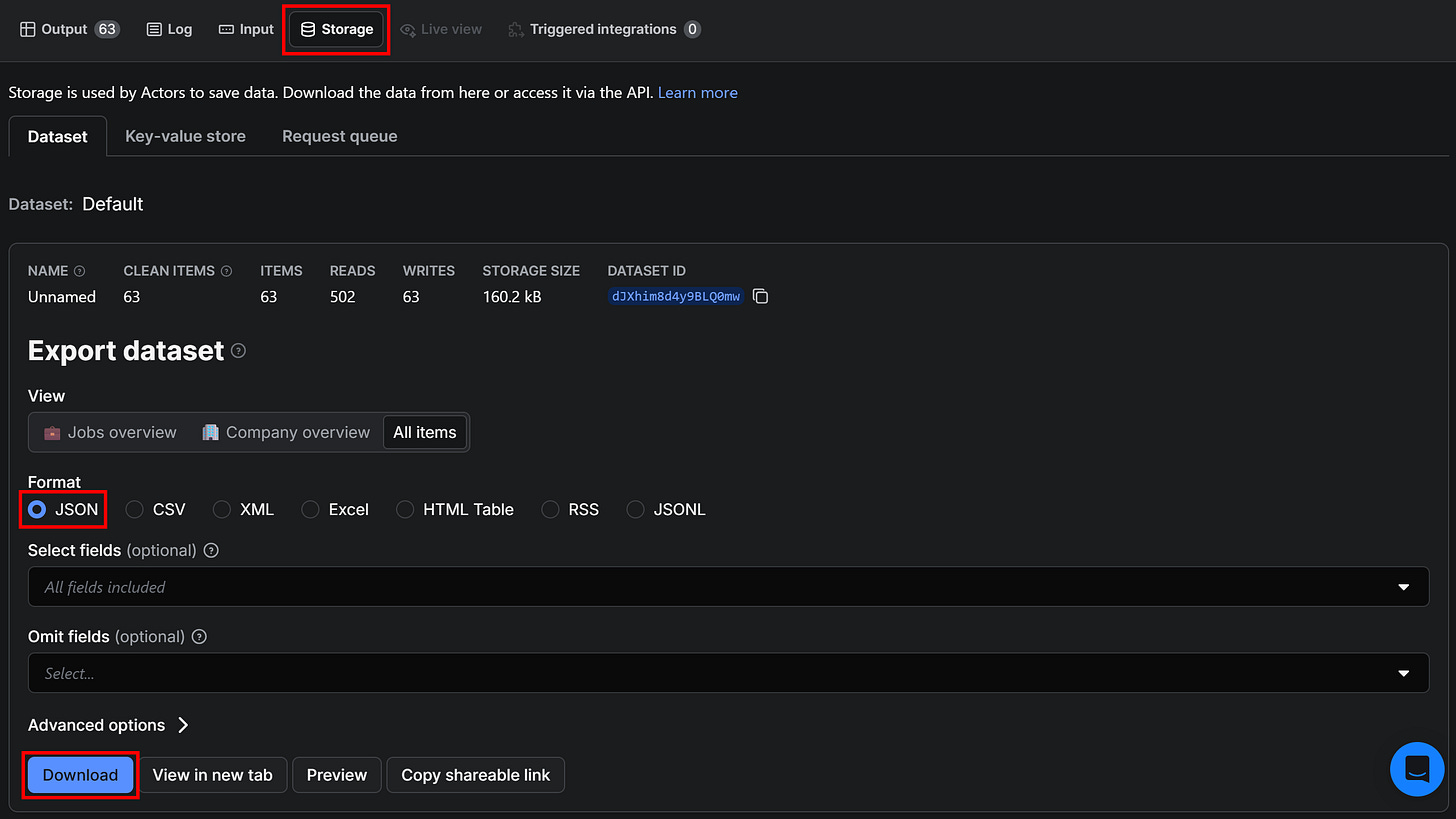Open the Live view tab
This screenshot has width=1456, height=819.
441,29
